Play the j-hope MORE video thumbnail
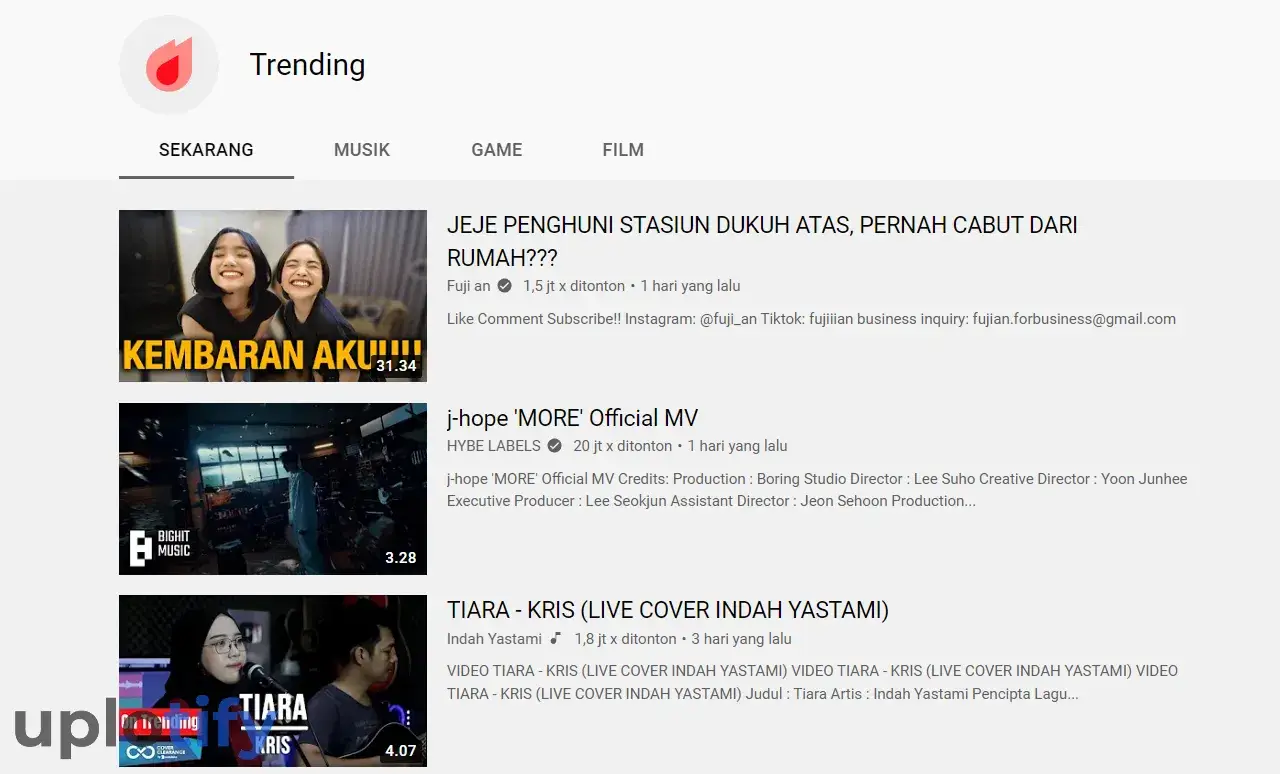The width and height of the screenshot is (1280, 774). 273,489
